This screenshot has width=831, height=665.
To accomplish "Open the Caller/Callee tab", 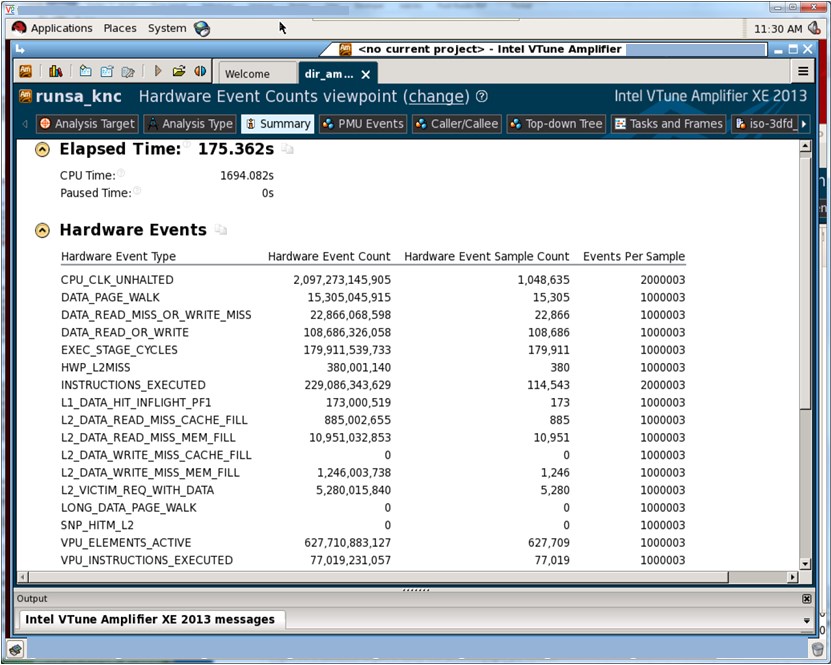I will click(x=457, y=124).
